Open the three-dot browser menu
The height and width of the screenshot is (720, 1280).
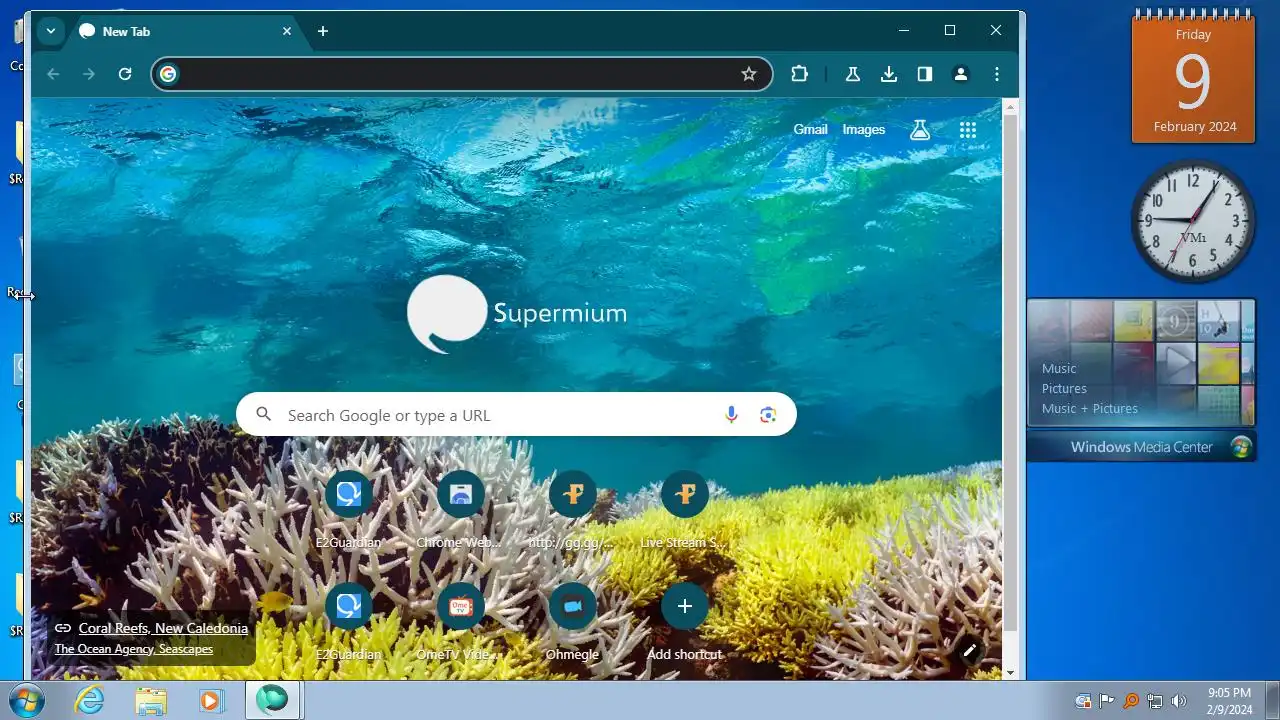997,74
